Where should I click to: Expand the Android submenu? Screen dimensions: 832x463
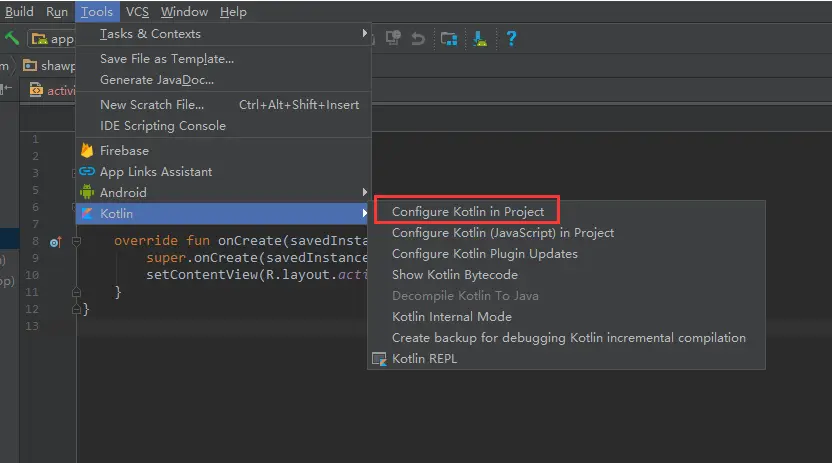point(223,193)
